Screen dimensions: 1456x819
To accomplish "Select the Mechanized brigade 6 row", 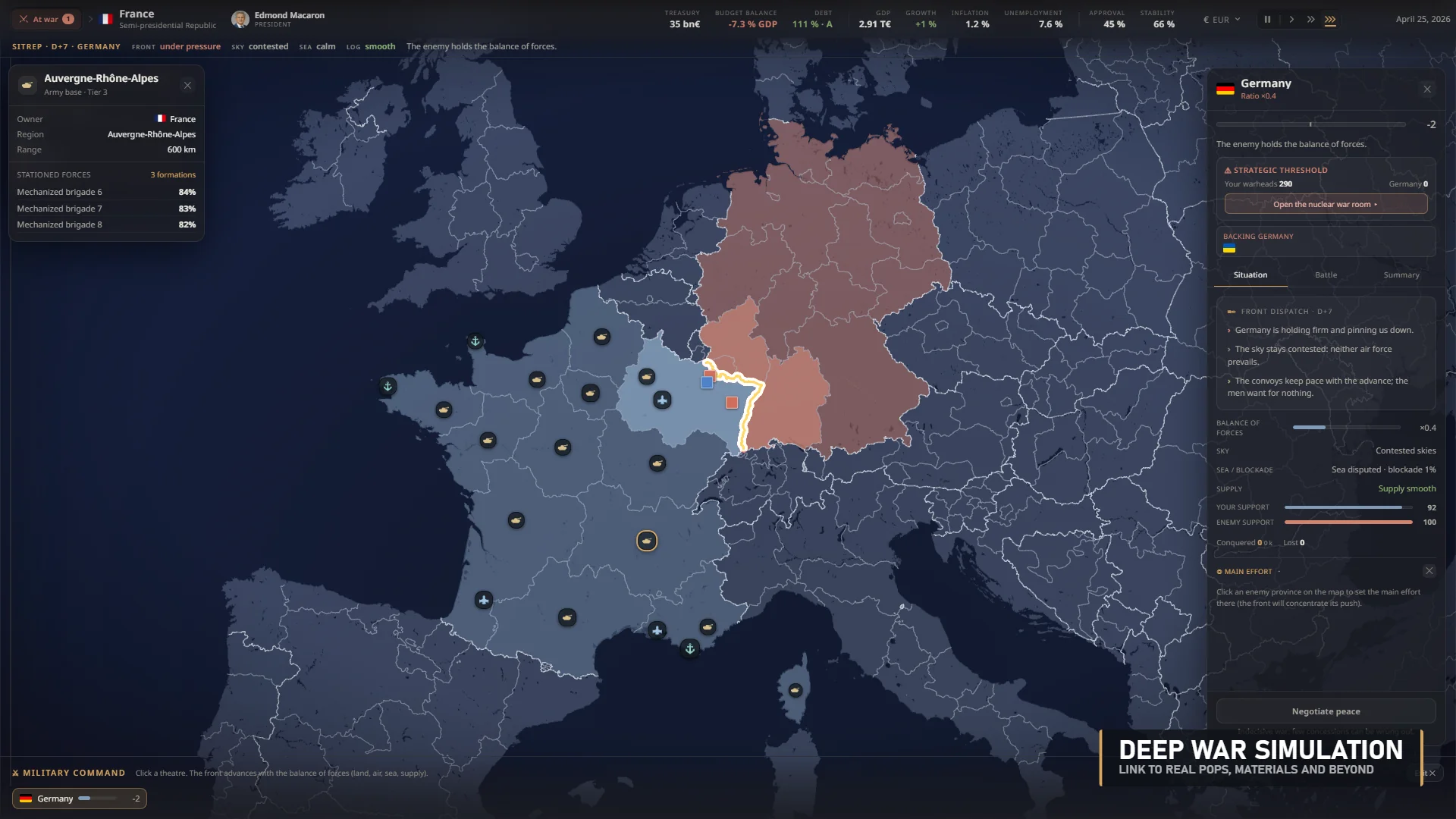I will pos(106,192).
